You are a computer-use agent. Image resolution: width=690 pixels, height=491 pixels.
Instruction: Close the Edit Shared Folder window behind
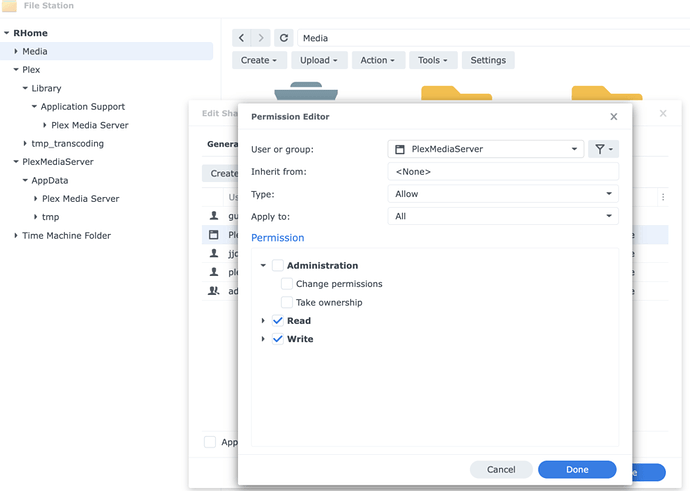(x=663, y=114)
